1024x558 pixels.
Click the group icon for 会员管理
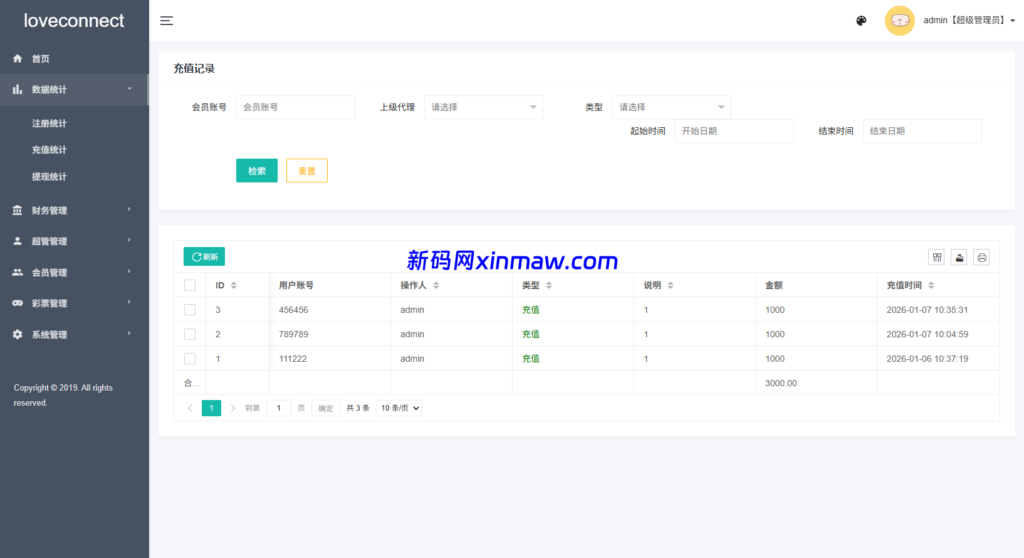(x=18, y=272)
